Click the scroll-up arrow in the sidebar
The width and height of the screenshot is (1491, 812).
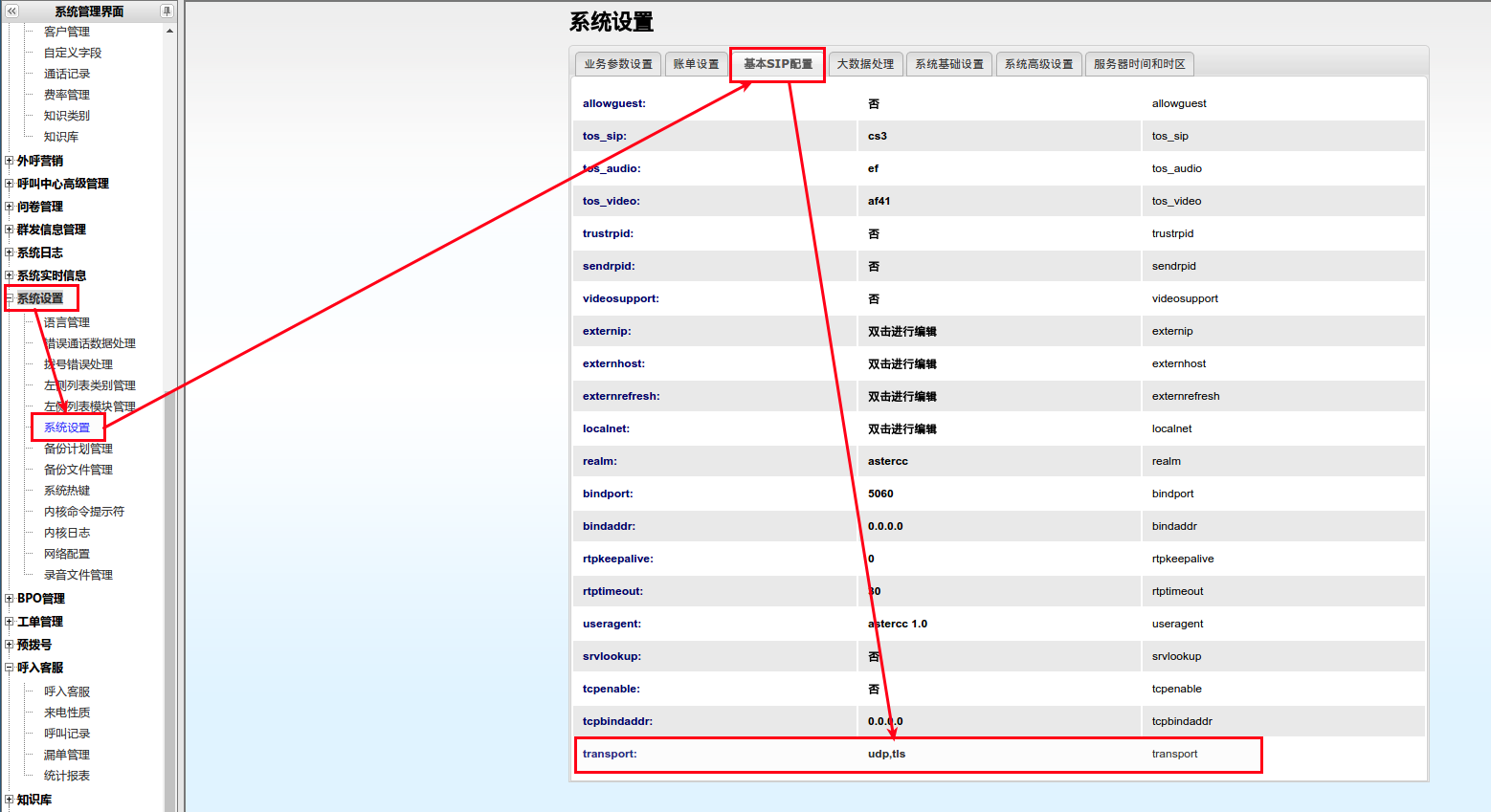pyautogui.click(x=169, y=31)
